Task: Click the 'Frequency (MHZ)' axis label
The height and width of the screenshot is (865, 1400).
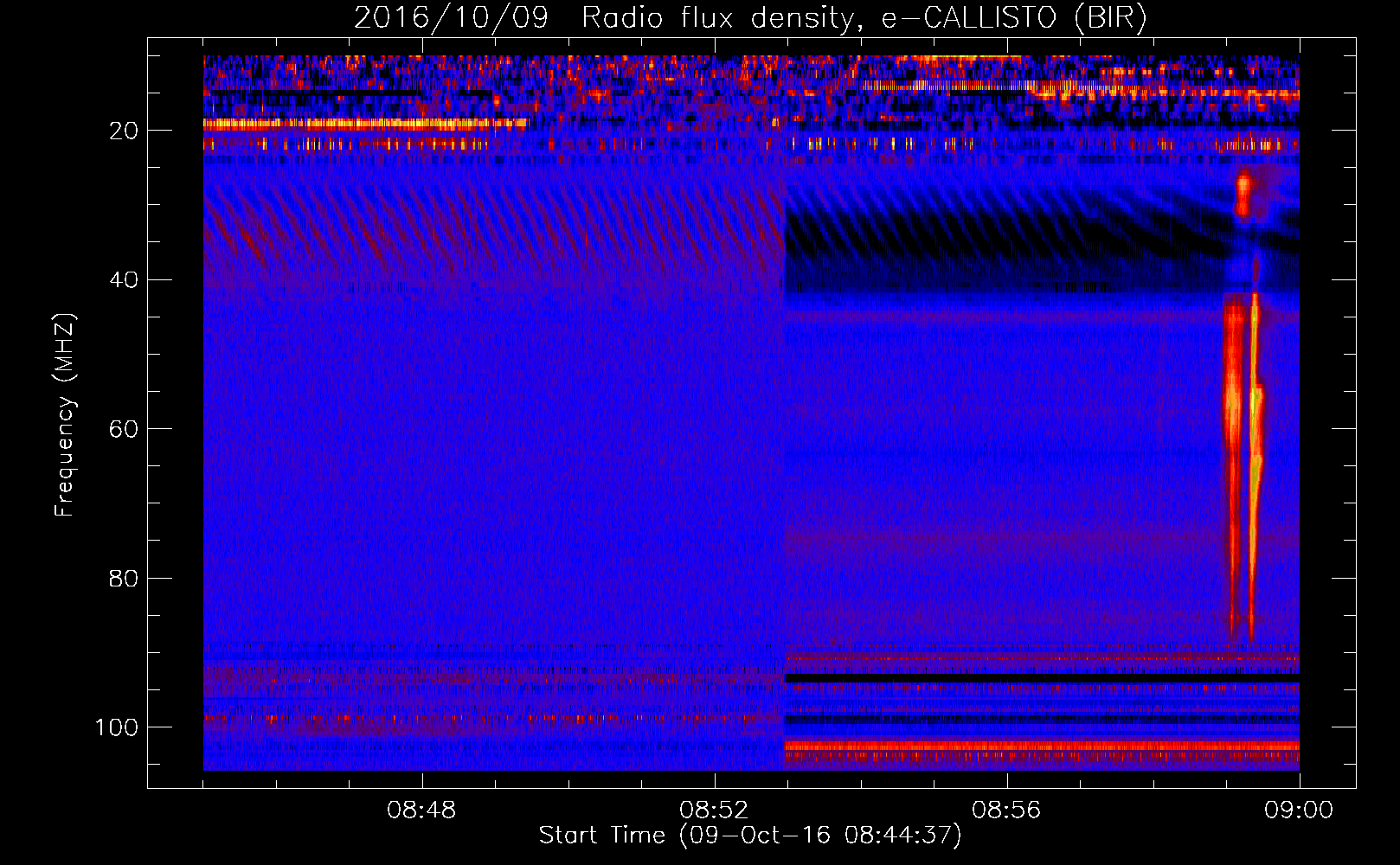Action: (x=65, y=415)
